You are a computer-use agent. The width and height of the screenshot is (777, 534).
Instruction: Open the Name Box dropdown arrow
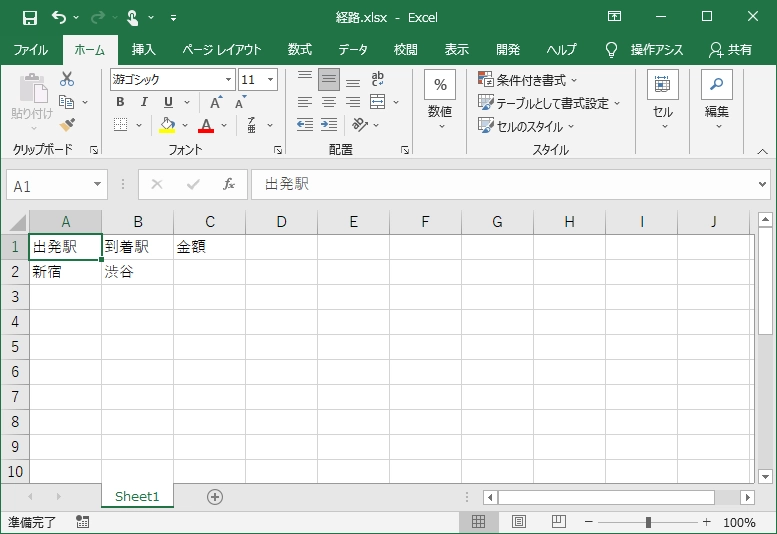[x=97, y=184]
